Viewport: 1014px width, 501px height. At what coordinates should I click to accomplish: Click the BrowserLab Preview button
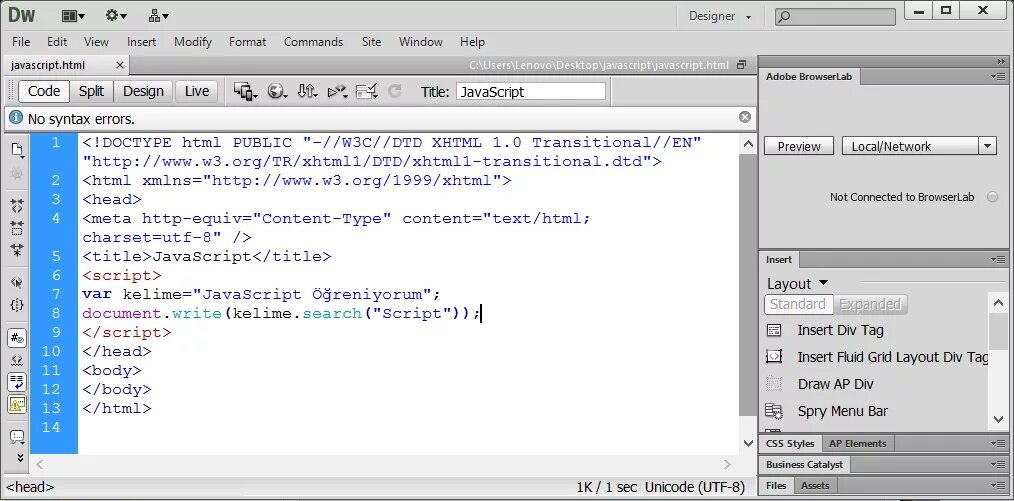tap(799, 146)
